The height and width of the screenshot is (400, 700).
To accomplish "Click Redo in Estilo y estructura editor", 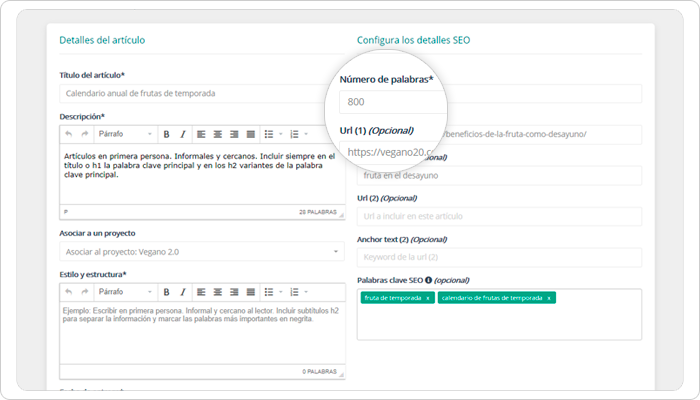I will (x=85, y=292).
